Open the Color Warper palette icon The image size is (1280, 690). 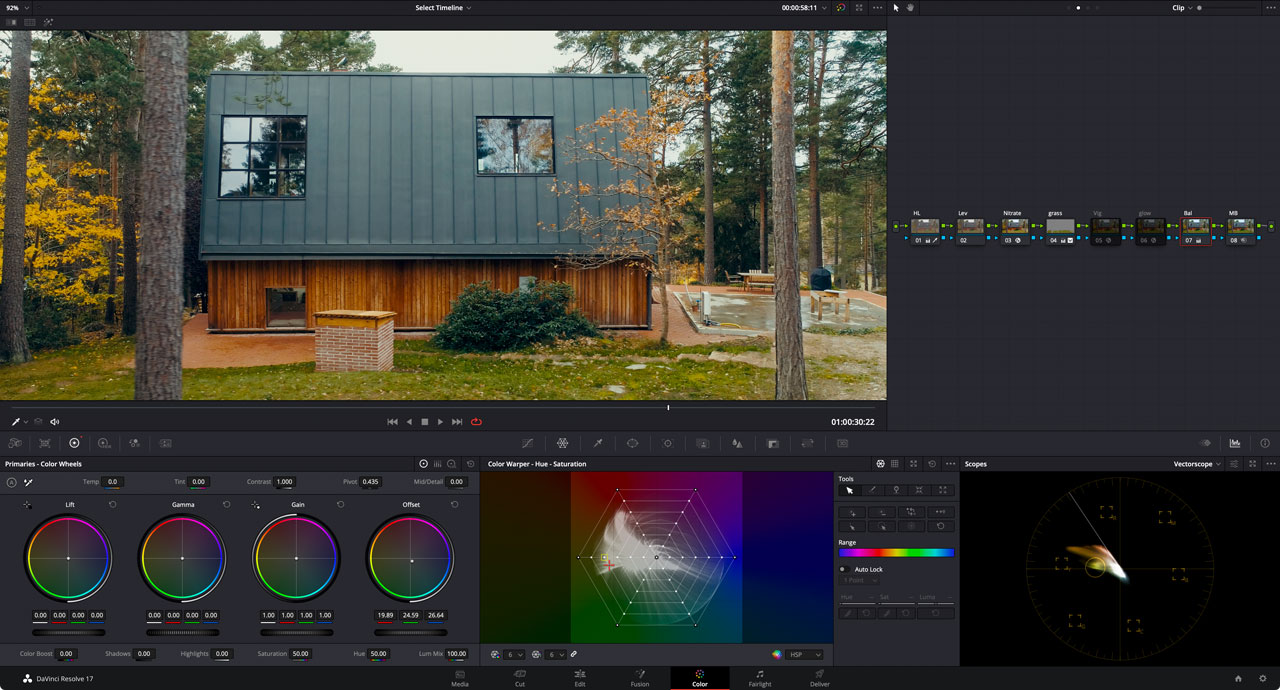[562, 443]
